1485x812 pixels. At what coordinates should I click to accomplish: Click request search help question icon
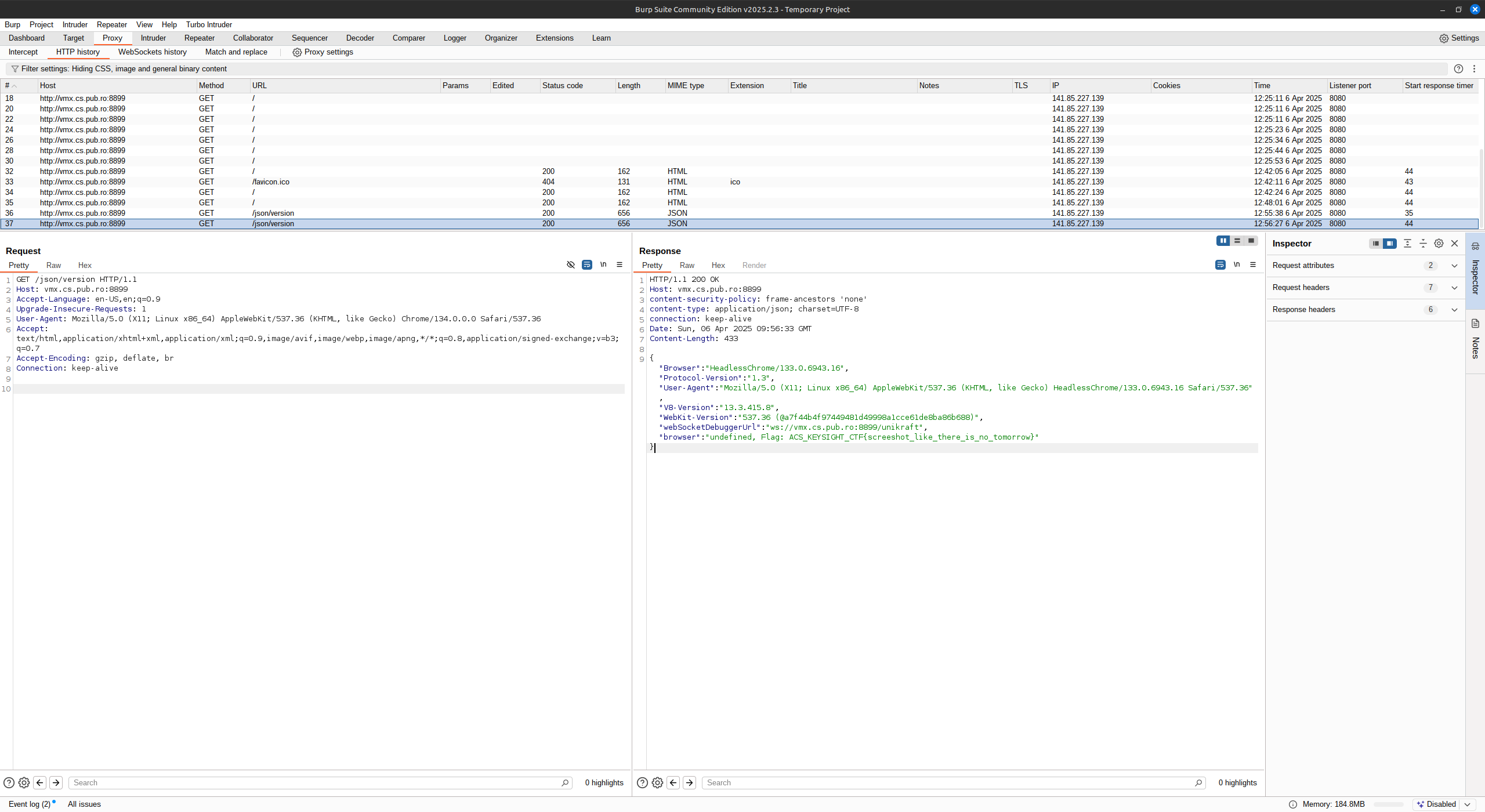point(9,783)
